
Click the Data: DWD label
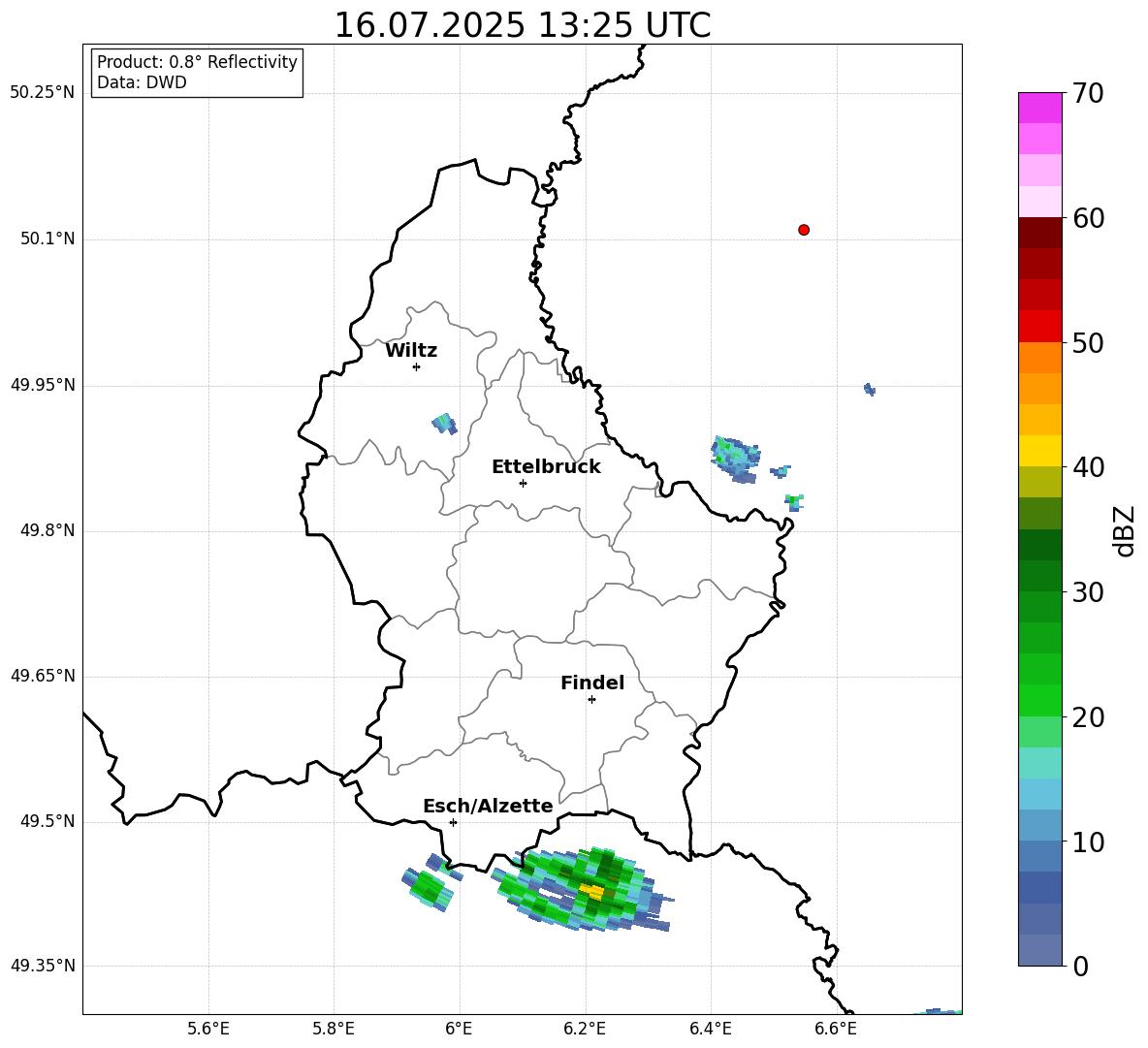point(142,82)
